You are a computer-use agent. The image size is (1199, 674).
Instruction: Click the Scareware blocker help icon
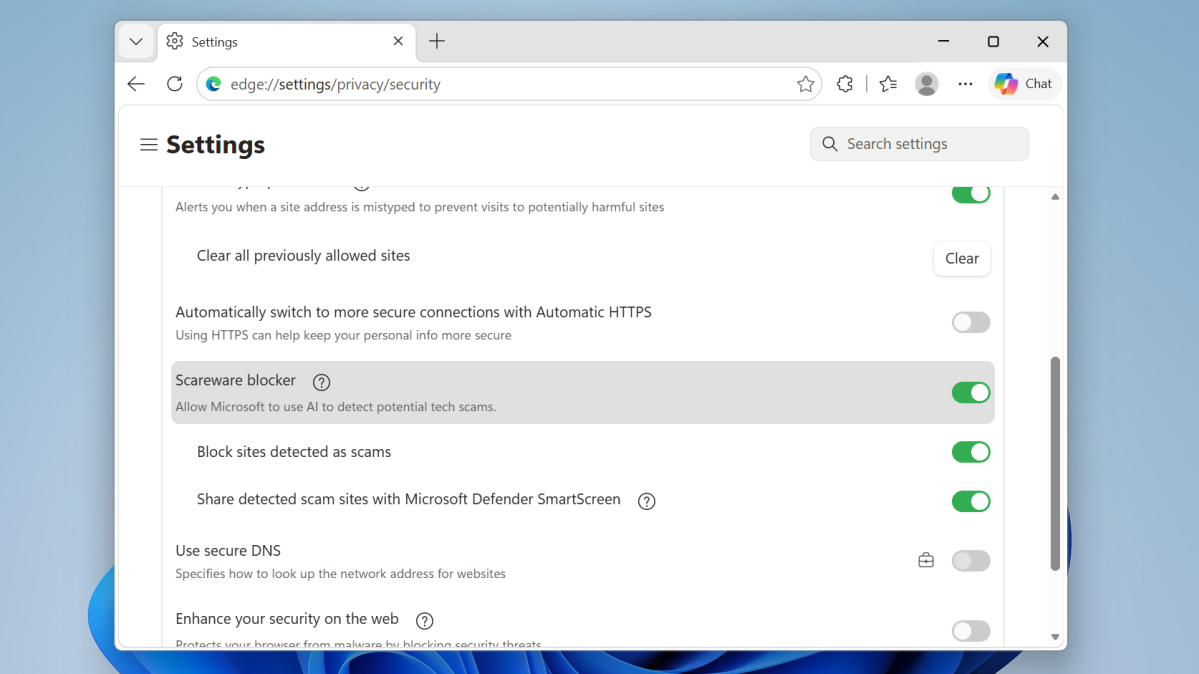coord(321,382)
